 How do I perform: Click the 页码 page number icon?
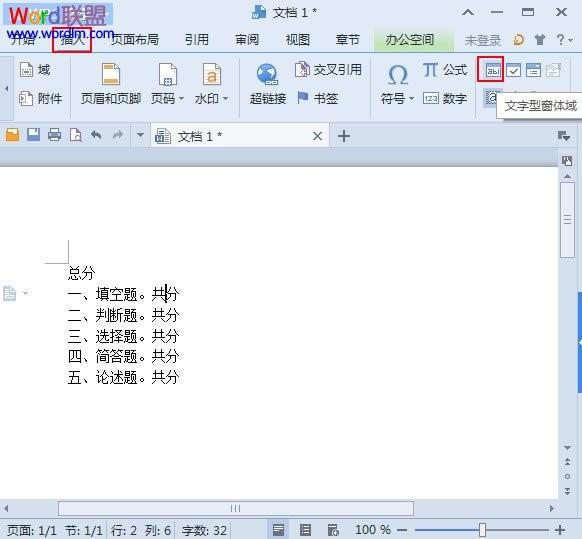point(168,74)
